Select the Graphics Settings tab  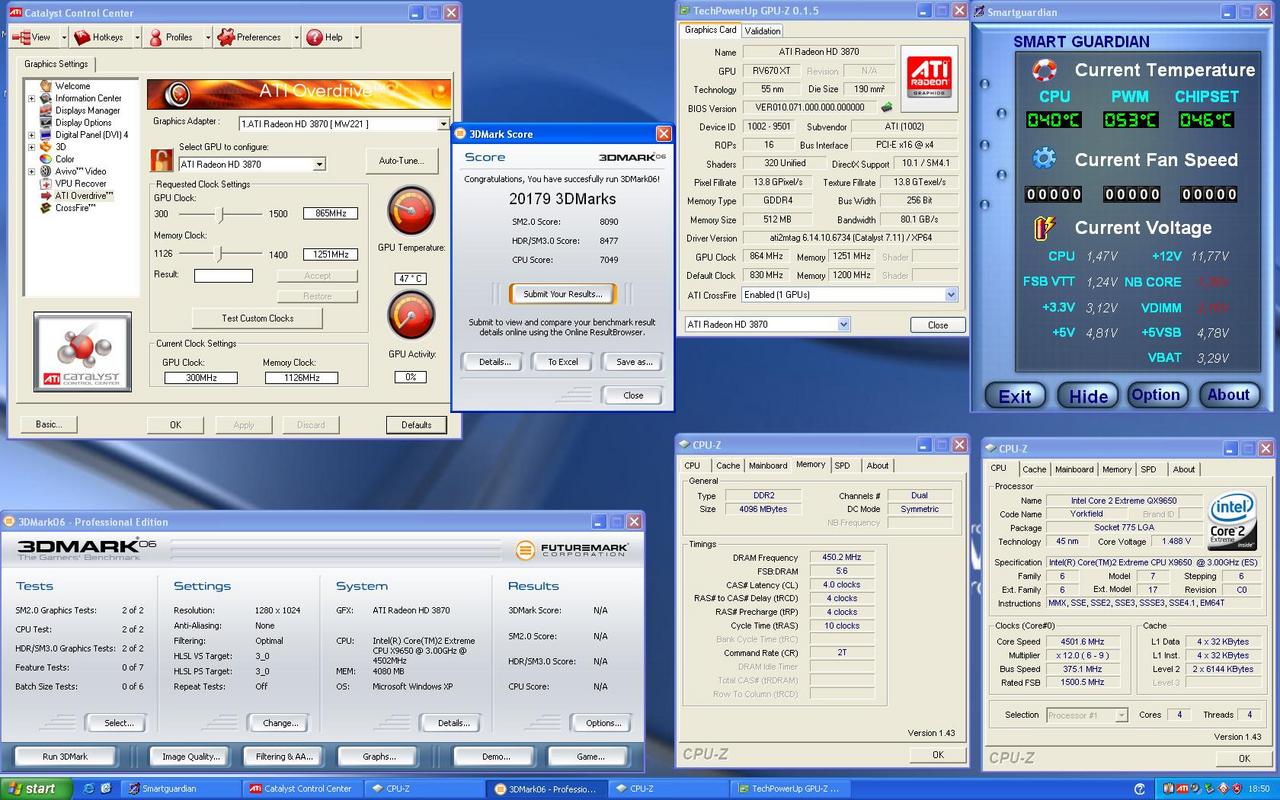(56, 63)
